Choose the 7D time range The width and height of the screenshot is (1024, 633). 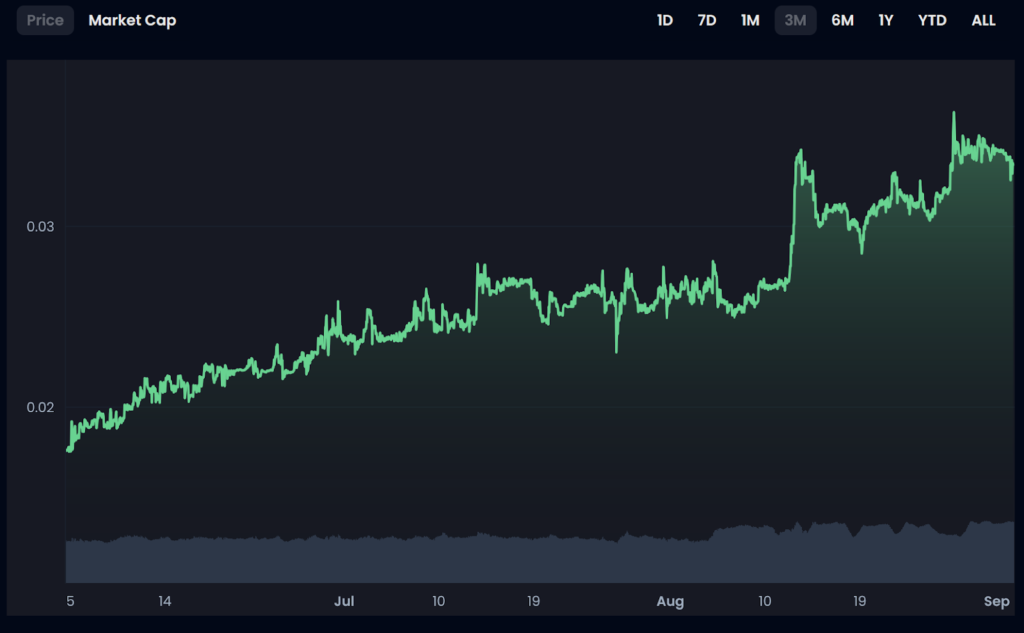click(706, 20)
